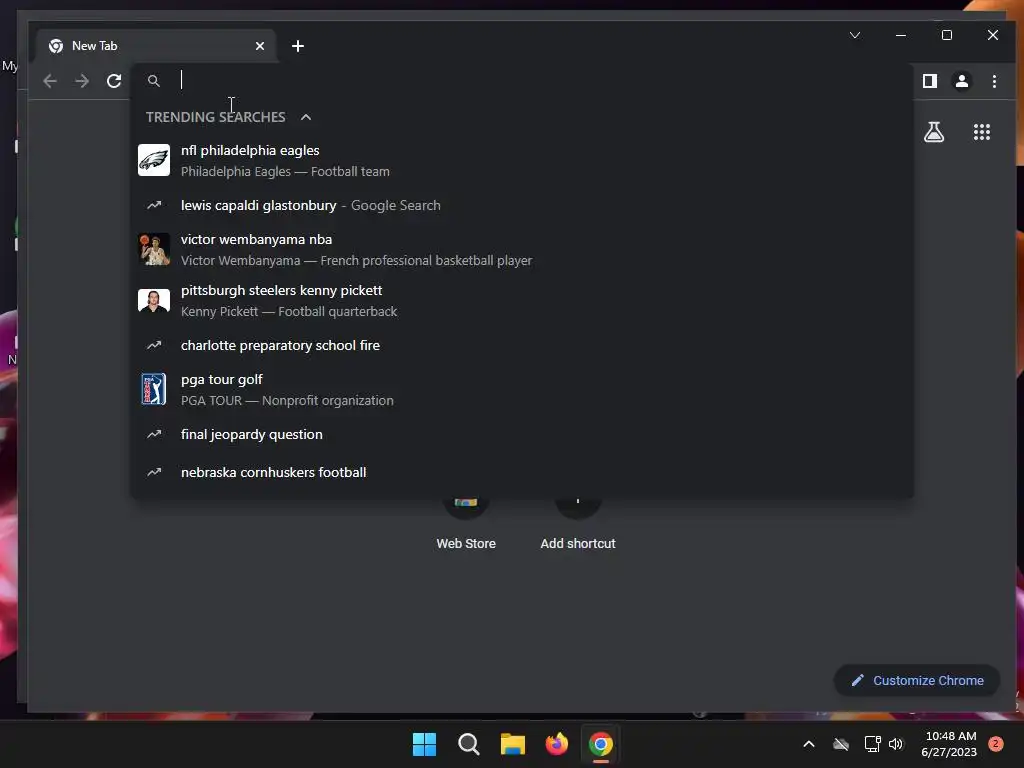Click the Chrome taskbar icon

tap(601, 744)
